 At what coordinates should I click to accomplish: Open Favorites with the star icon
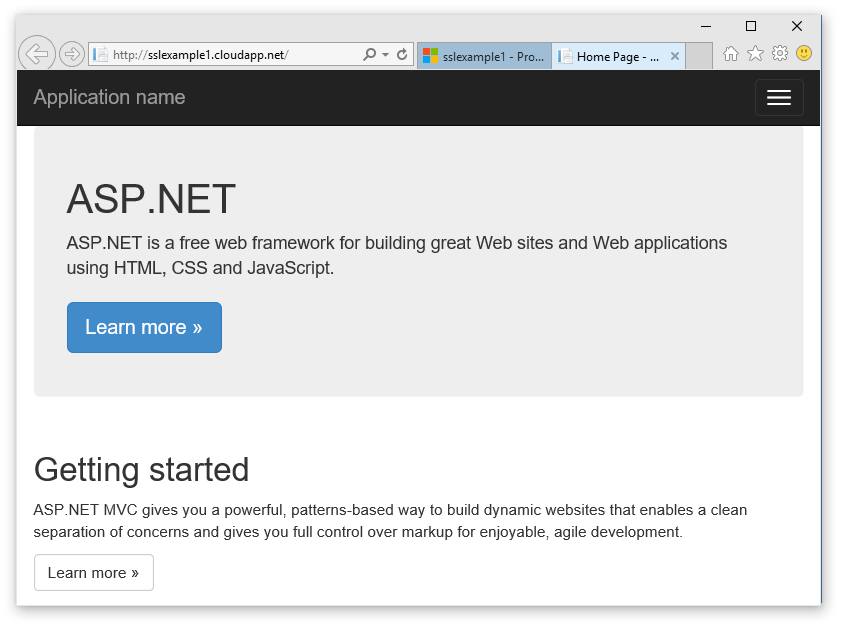point(755,54)
